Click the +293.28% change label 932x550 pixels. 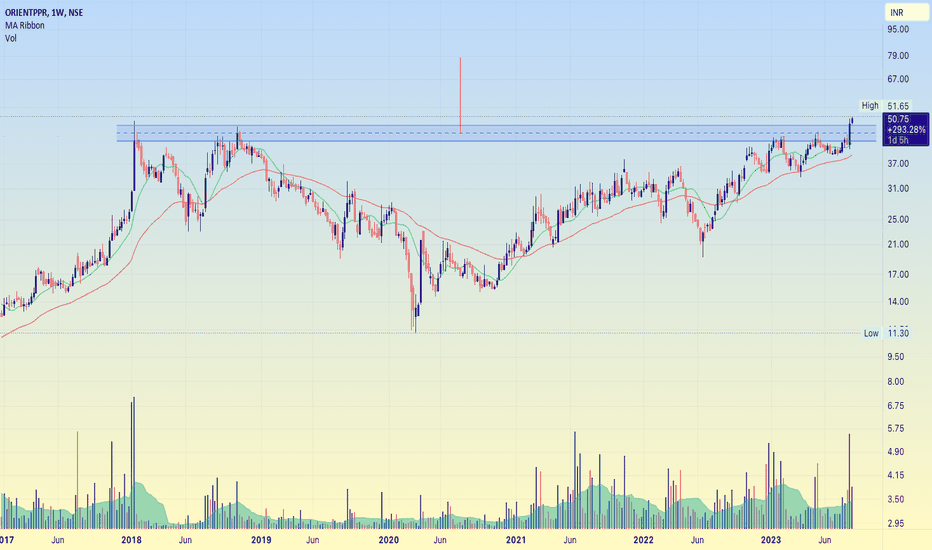click(906, 130)
